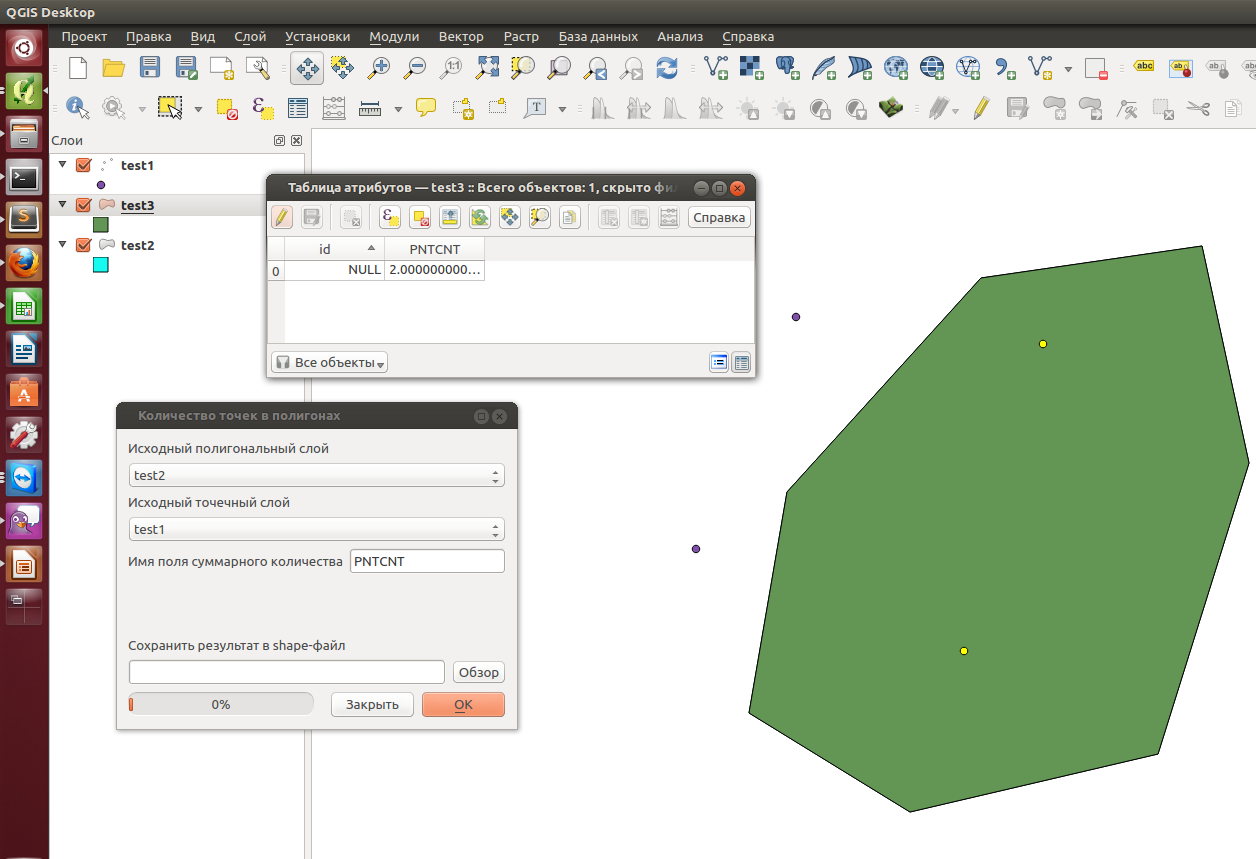1256x859 pixels.
Task: Click the Zoom In magnifier tool
Action: coord(379,68)
